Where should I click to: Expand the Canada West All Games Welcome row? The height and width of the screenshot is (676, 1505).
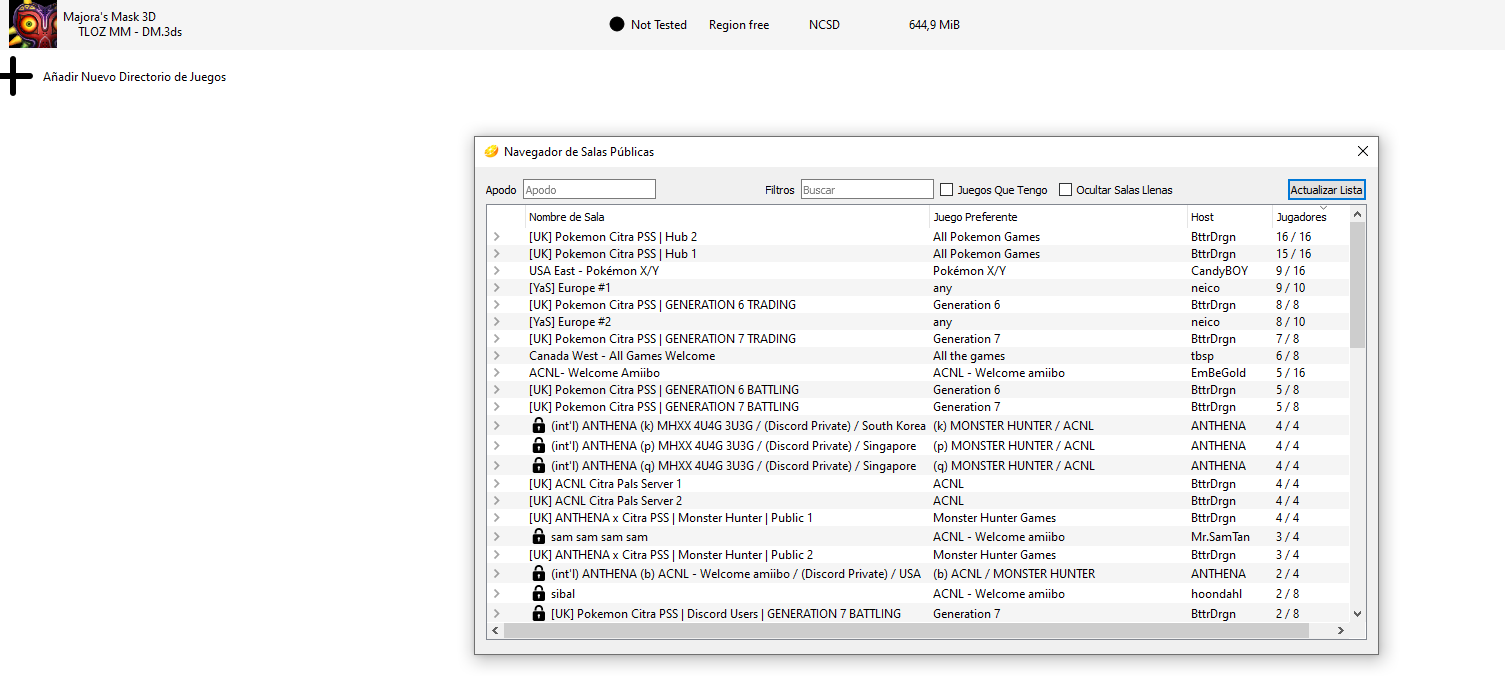pos(496,356)
